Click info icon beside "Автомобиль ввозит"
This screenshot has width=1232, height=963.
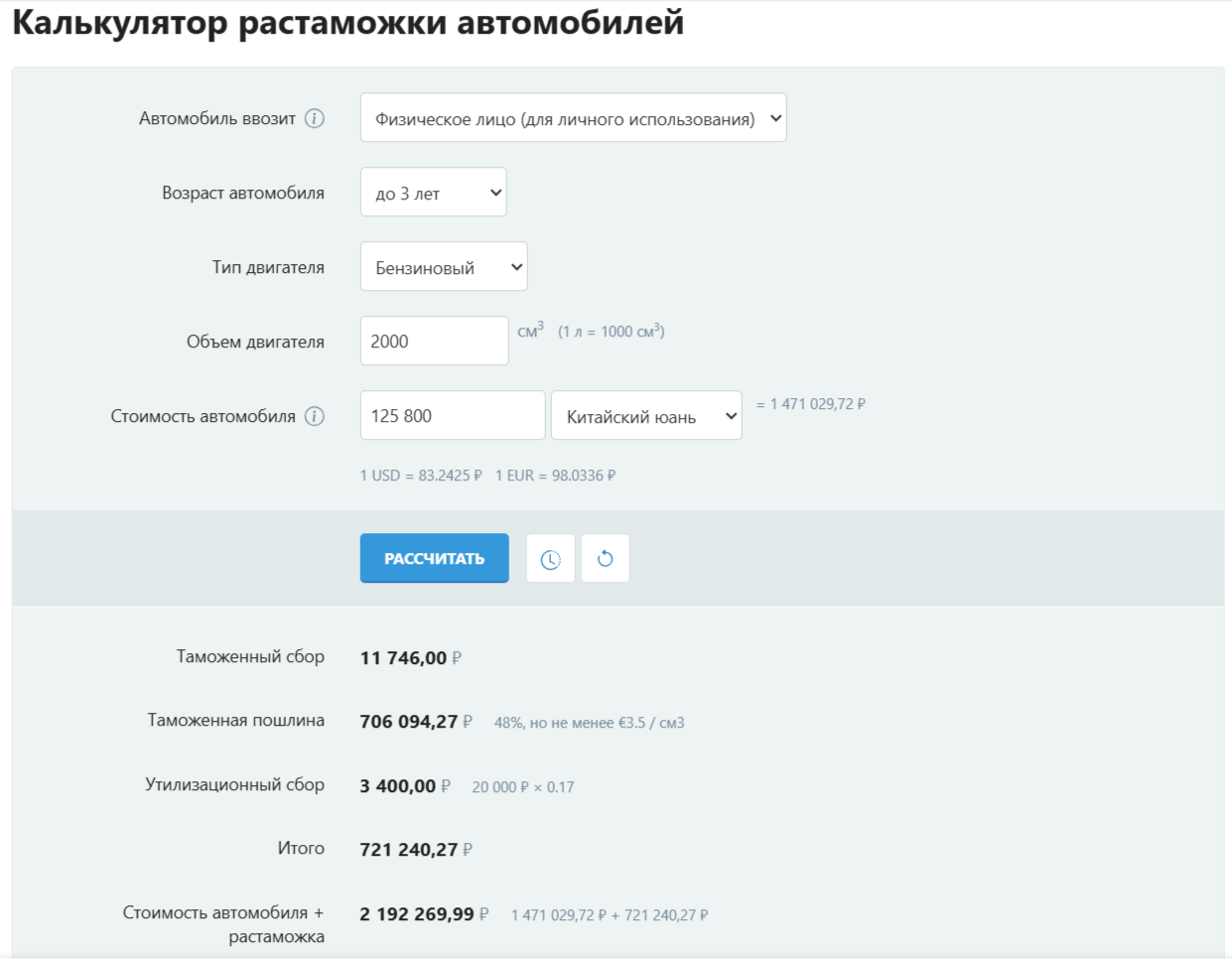315,118
